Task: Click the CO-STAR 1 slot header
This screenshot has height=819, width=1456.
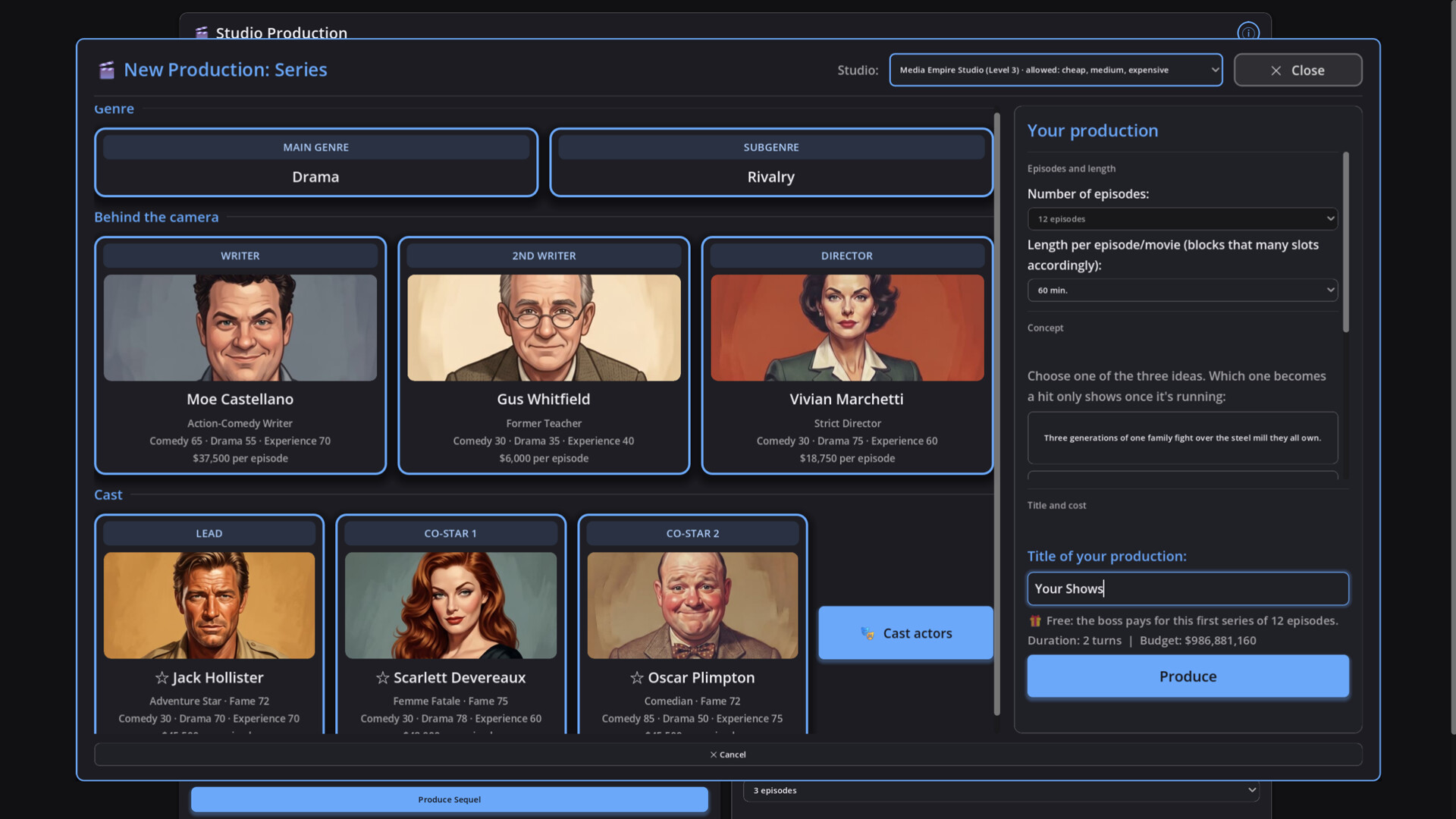Action: tap(450, 533)
